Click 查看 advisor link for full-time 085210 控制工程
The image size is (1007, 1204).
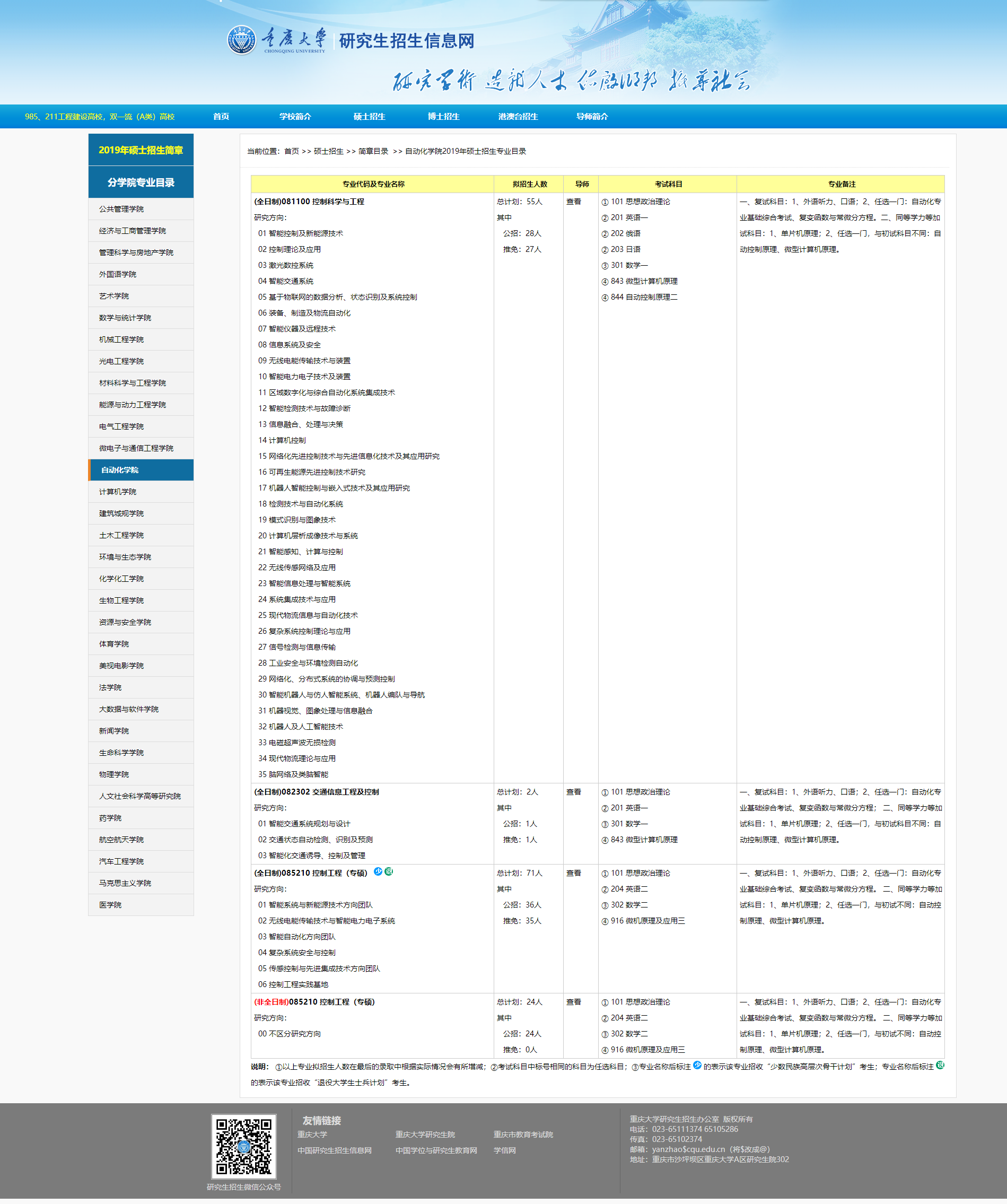(x=574, y=874)
